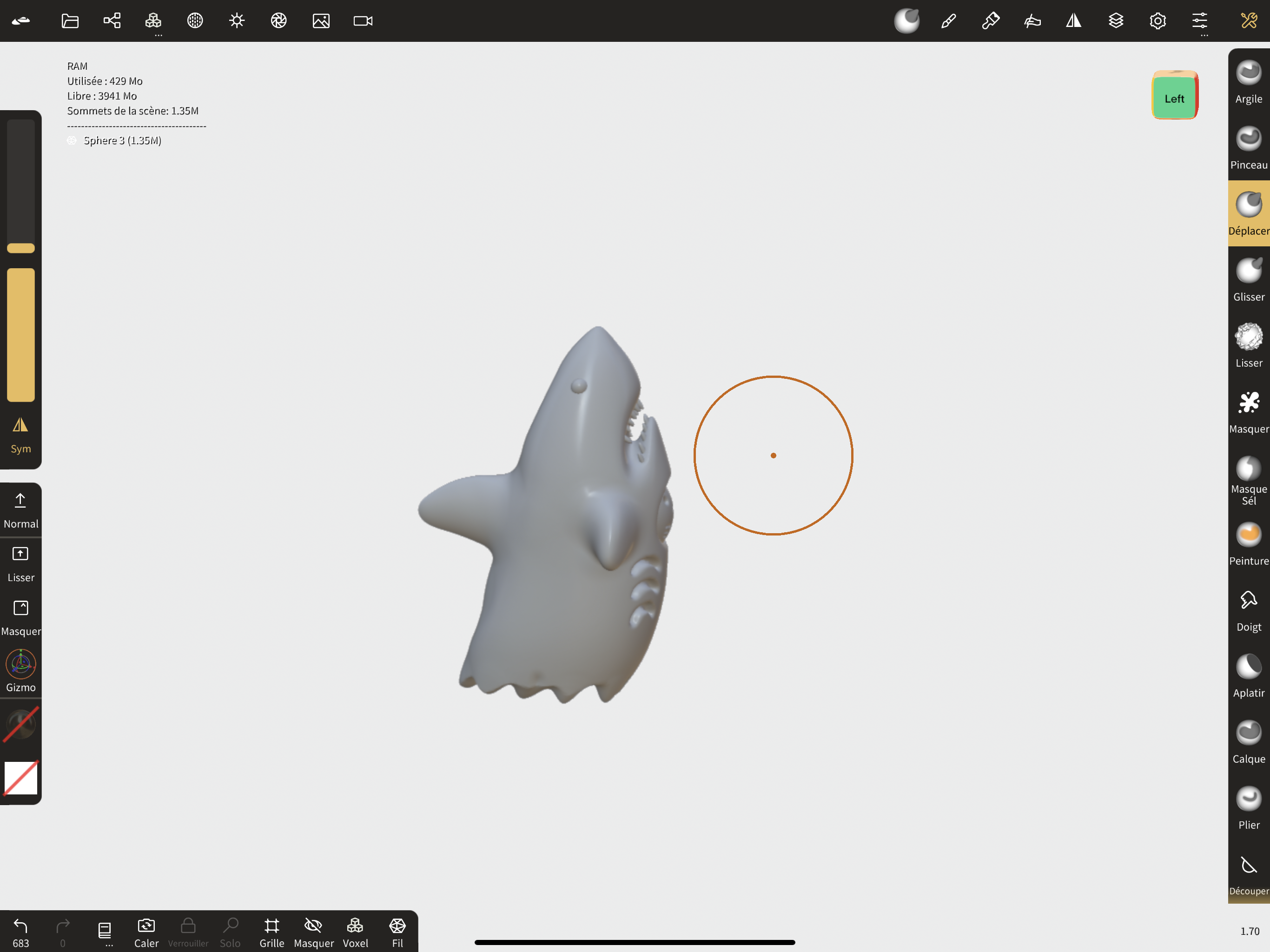1270x952 pixels.
Task: Open the topology sphere grid menu
Action: 195,20
